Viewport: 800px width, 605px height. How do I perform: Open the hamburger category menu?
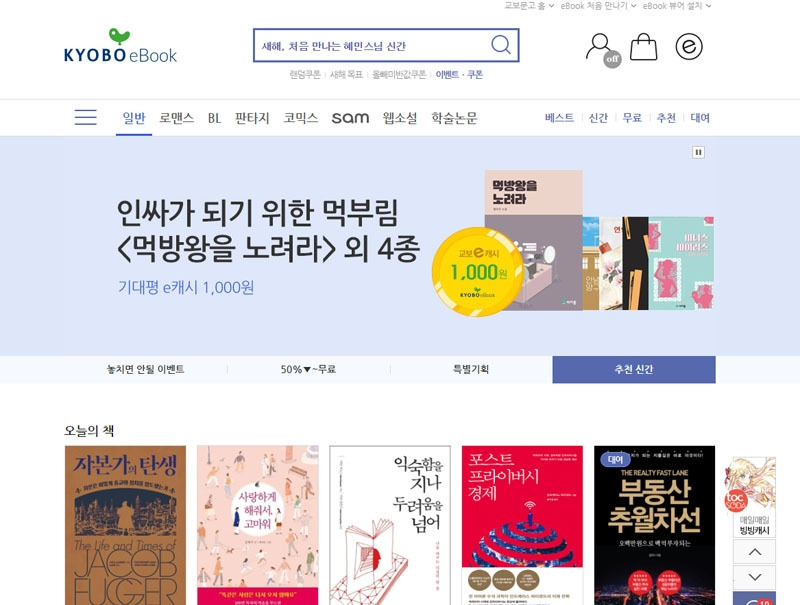tap(85, 117)
